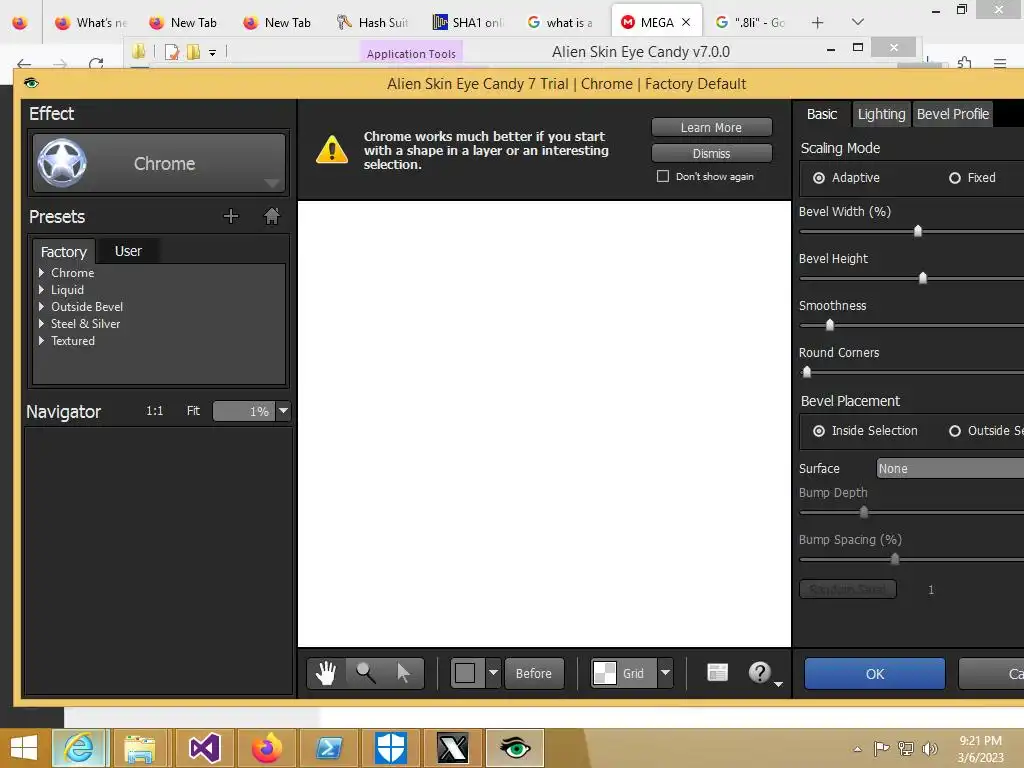Click the Before preview button

(534, 673)
